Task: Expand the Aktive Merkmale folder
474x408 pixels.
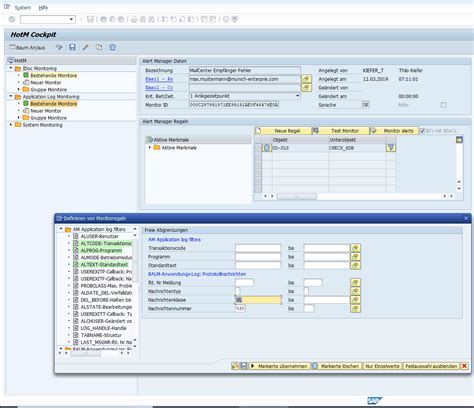Action: tap(150, 147)
